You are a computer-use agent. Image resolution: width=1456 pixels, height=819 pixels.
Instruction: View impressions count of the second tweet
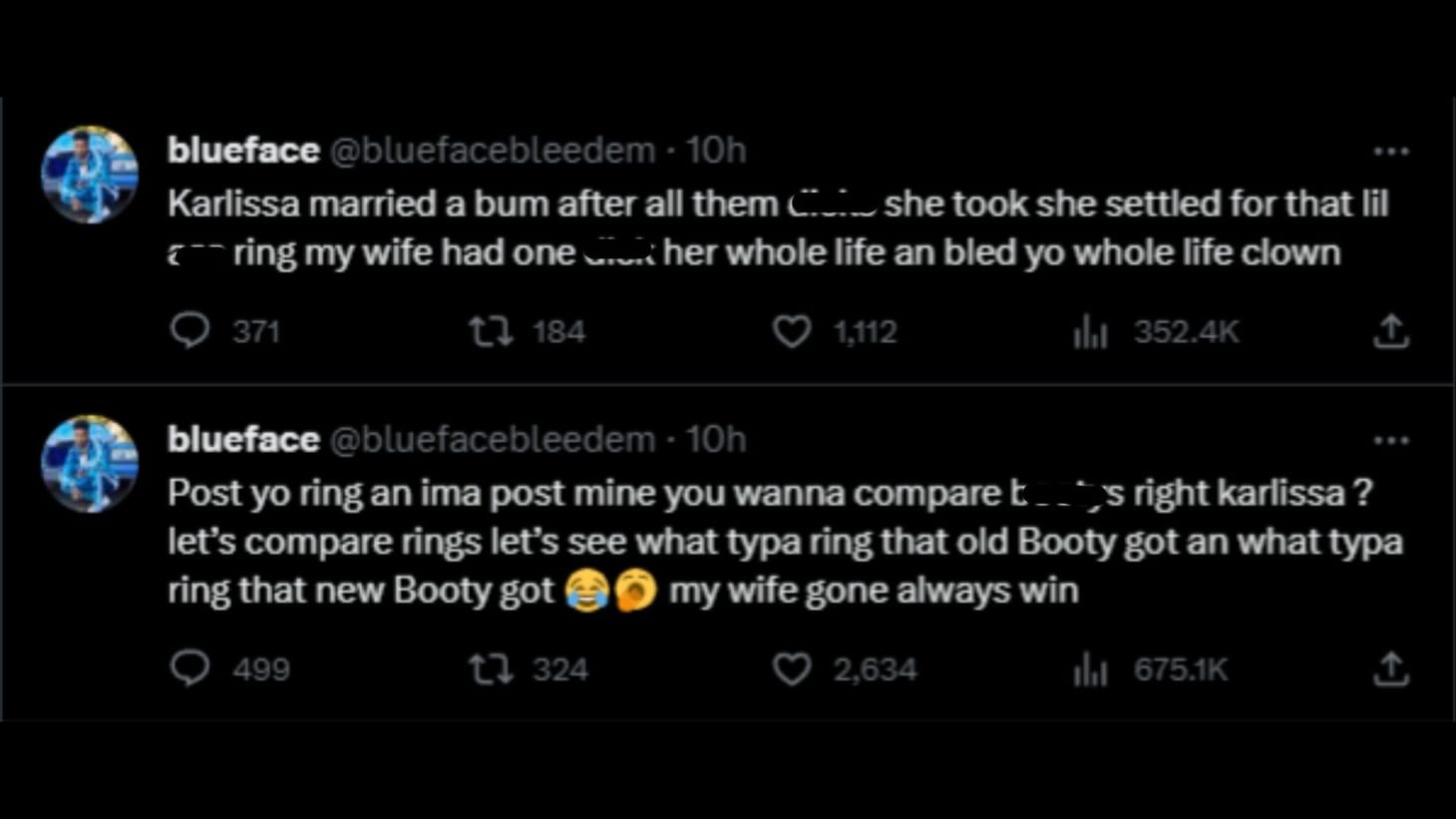[x=1181, y=668]
